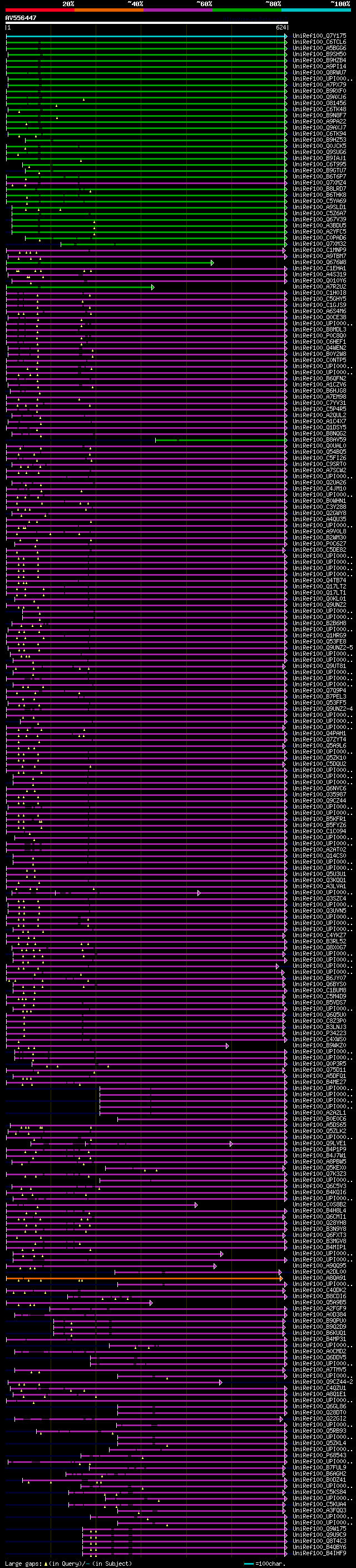356x1568 pixels.
Task: Click the UniRef100_B8AV59 label
Action: (x=319, y=440)
